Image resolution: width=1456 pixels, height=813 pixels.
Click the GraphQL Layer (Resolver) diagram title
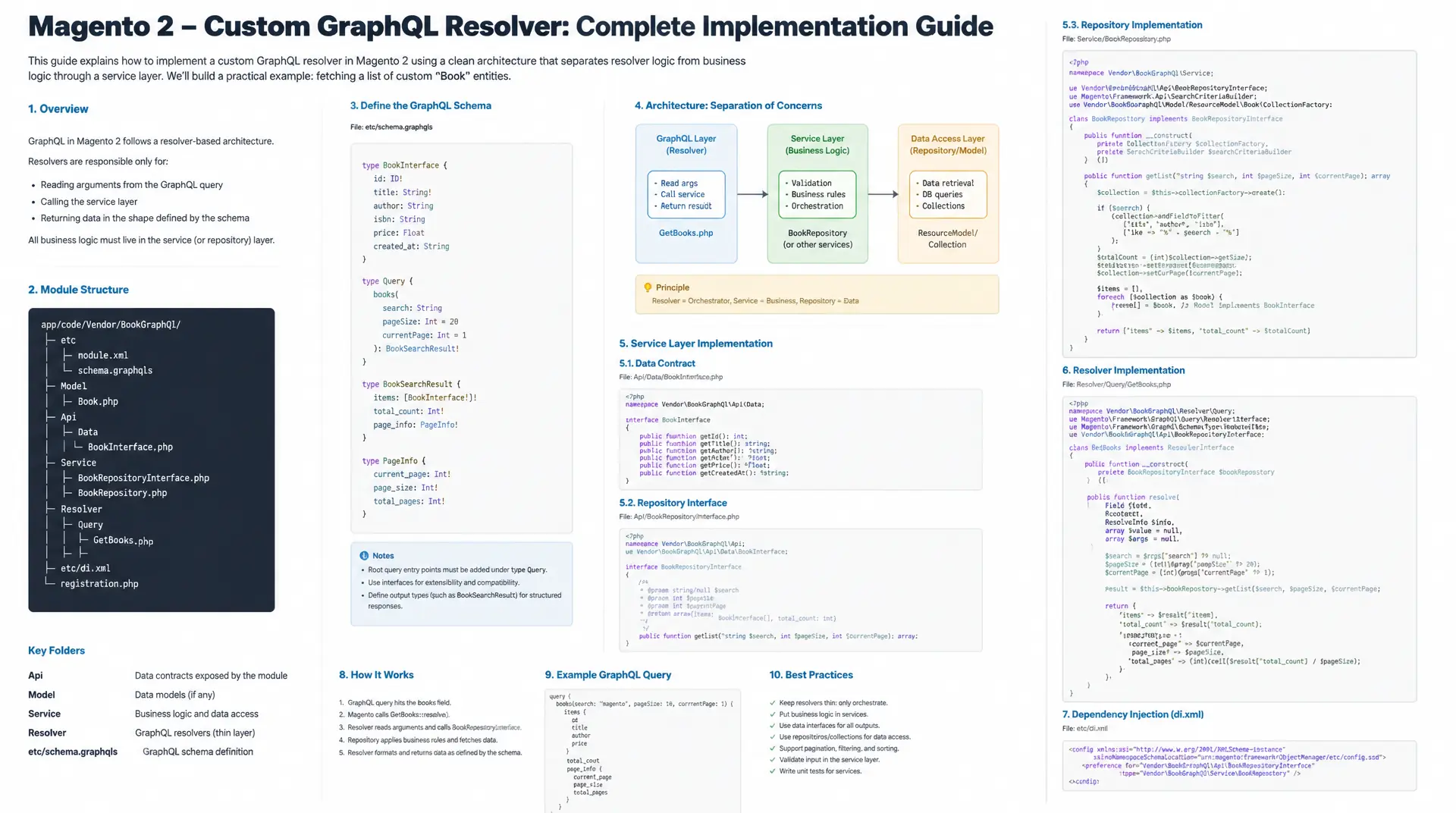[686, 145]
